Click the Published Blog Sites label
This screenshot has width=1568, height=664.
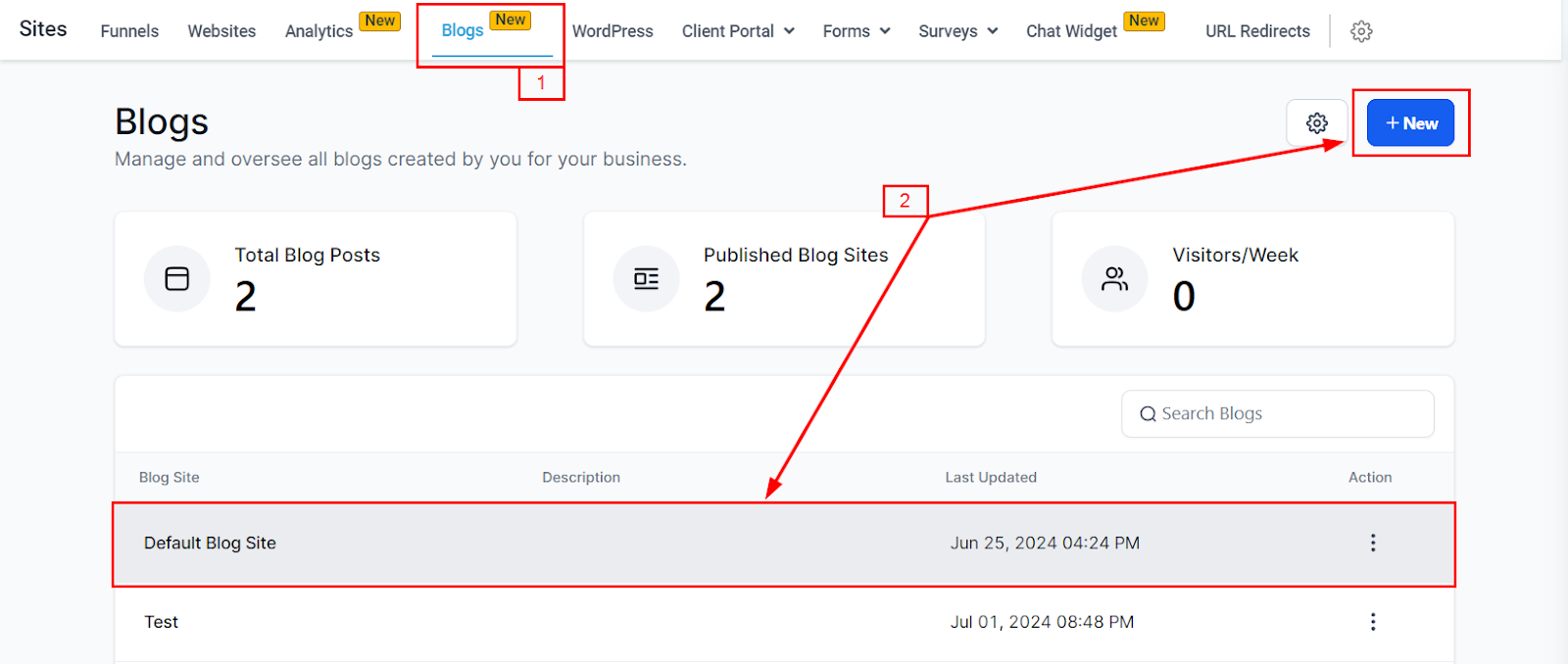point(796,255)
